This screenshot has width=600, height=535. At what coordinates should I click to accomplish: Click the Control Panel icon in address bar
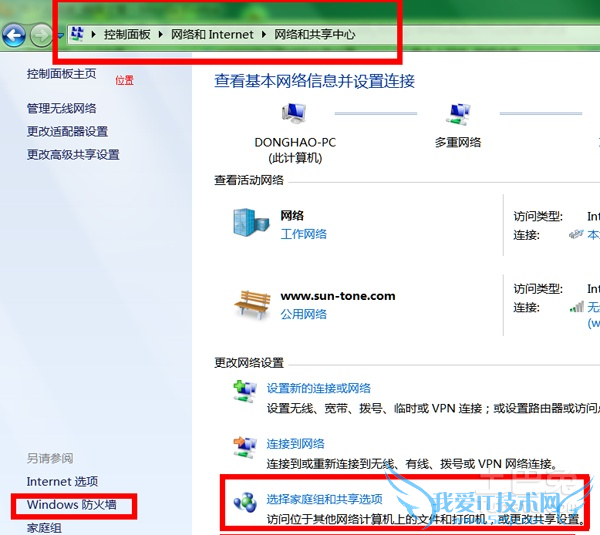77,34
